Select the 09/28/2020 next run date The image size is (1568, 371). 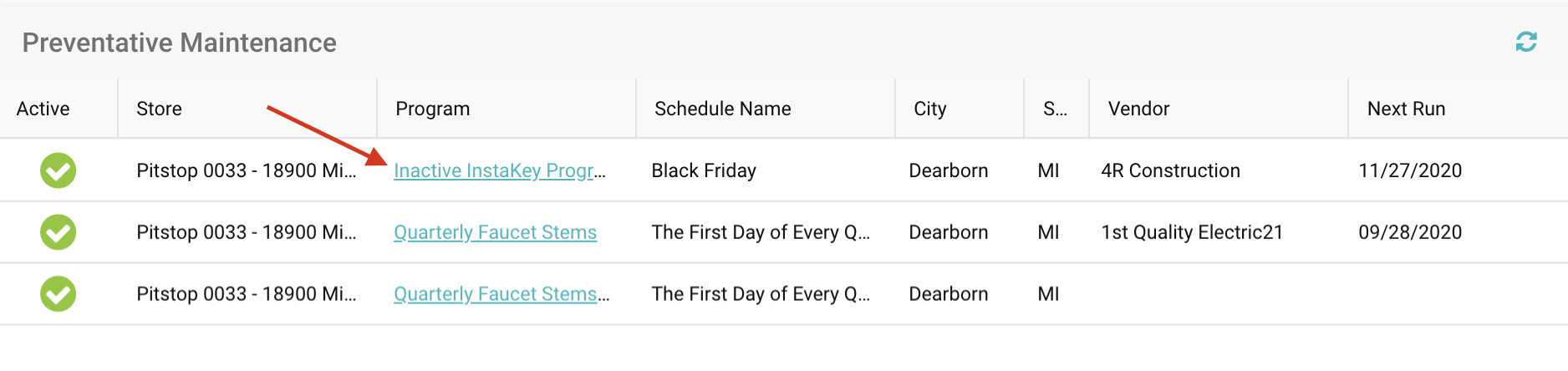[x=1410, y=232]
